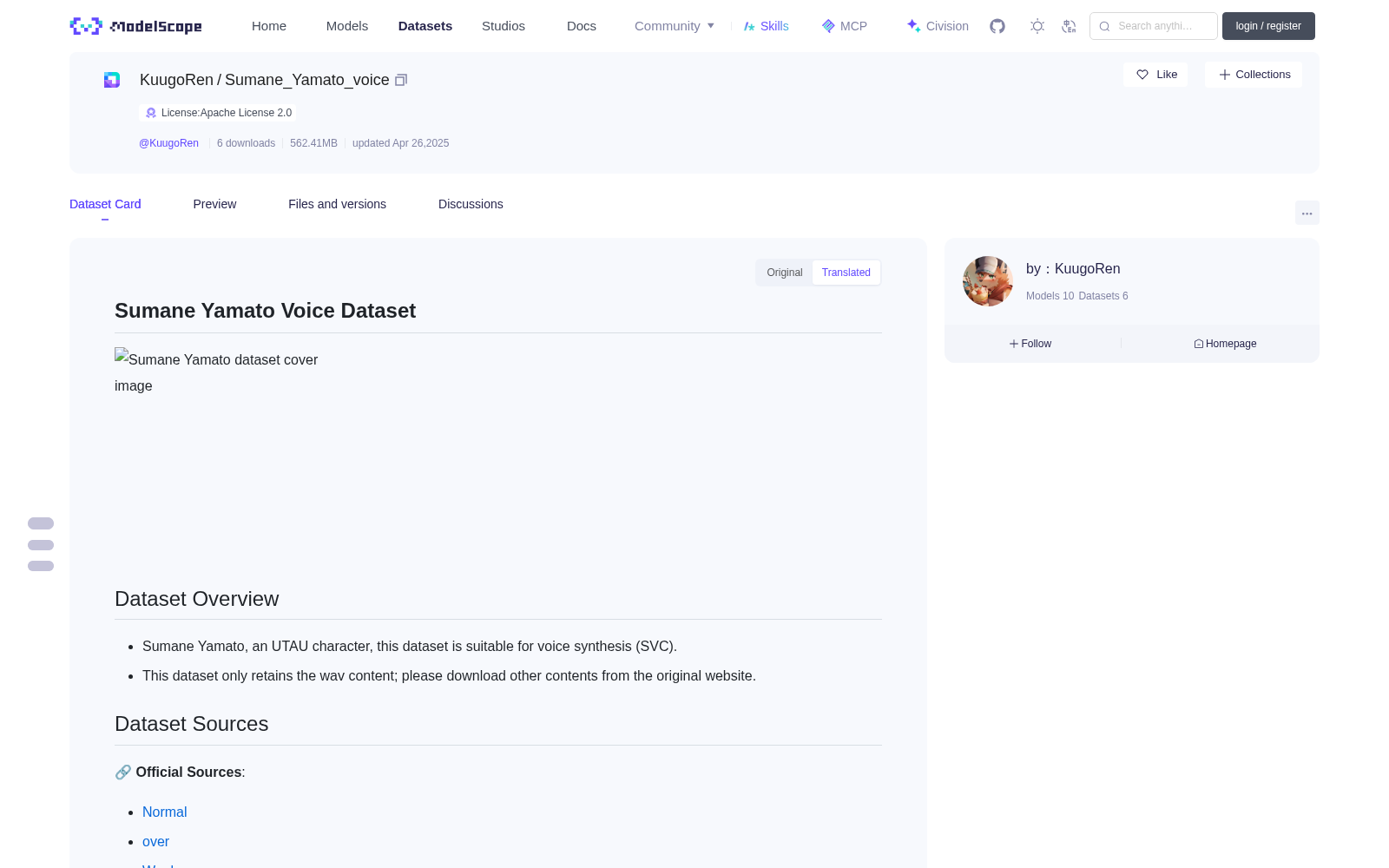This screenshot has width=1389, height=868.
Task: Open the Normal official source link
Action: click(x=165, y=812)
